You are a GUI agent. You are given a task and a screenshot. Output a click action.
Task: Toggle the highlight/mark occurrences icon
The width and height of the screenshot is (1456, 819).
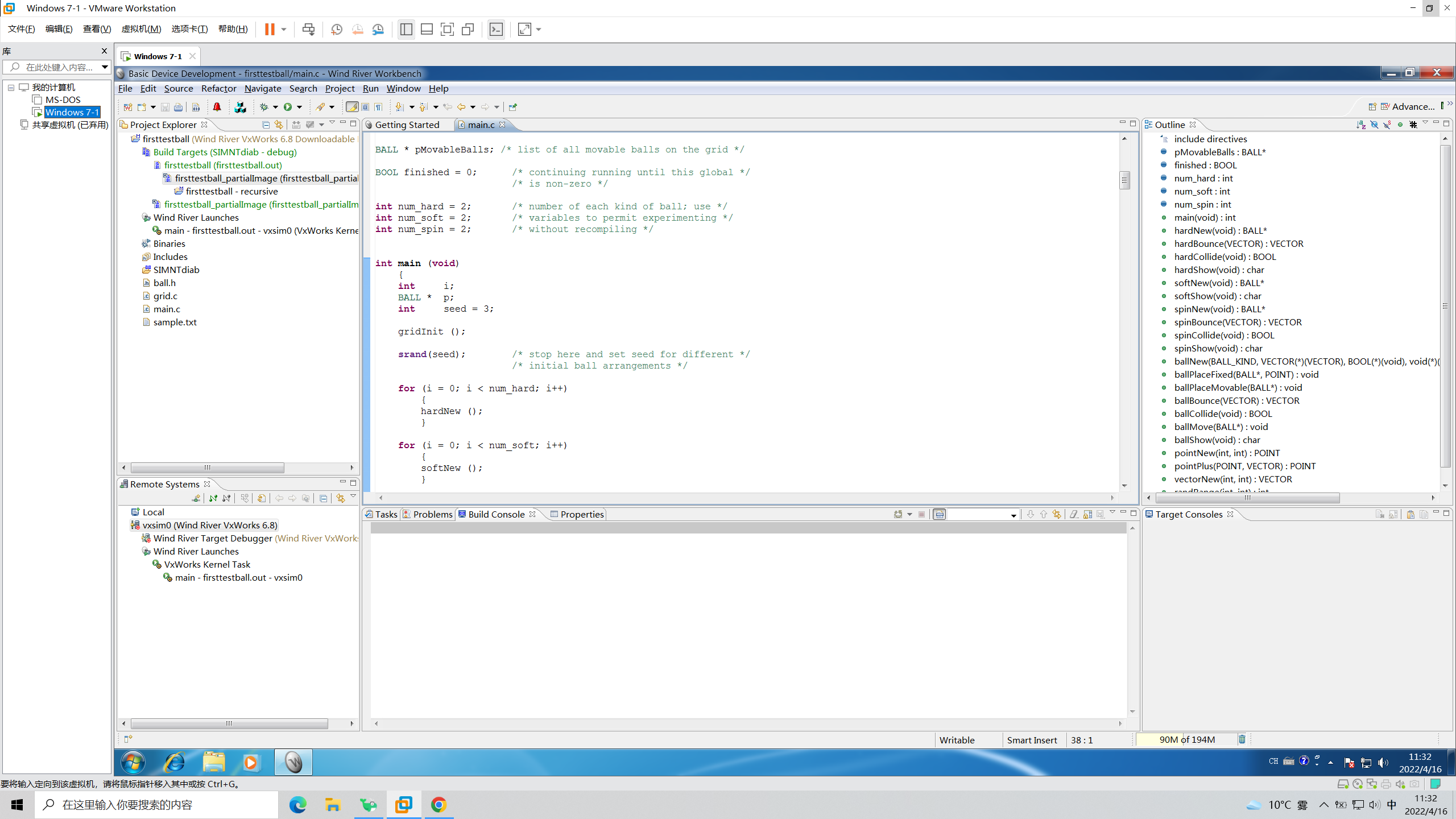[x=351, y=107]
